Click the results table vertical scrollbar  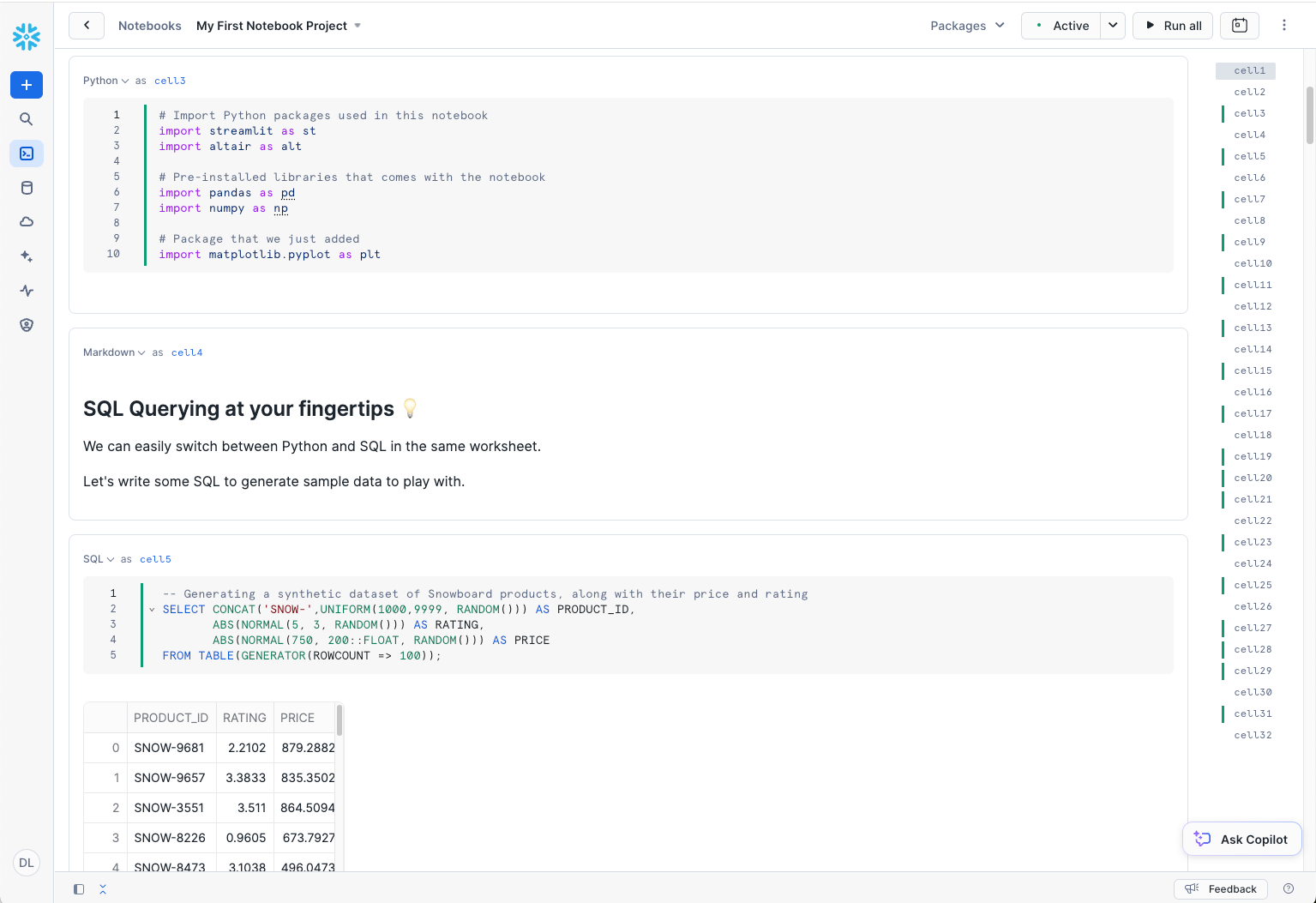point(340,720)
